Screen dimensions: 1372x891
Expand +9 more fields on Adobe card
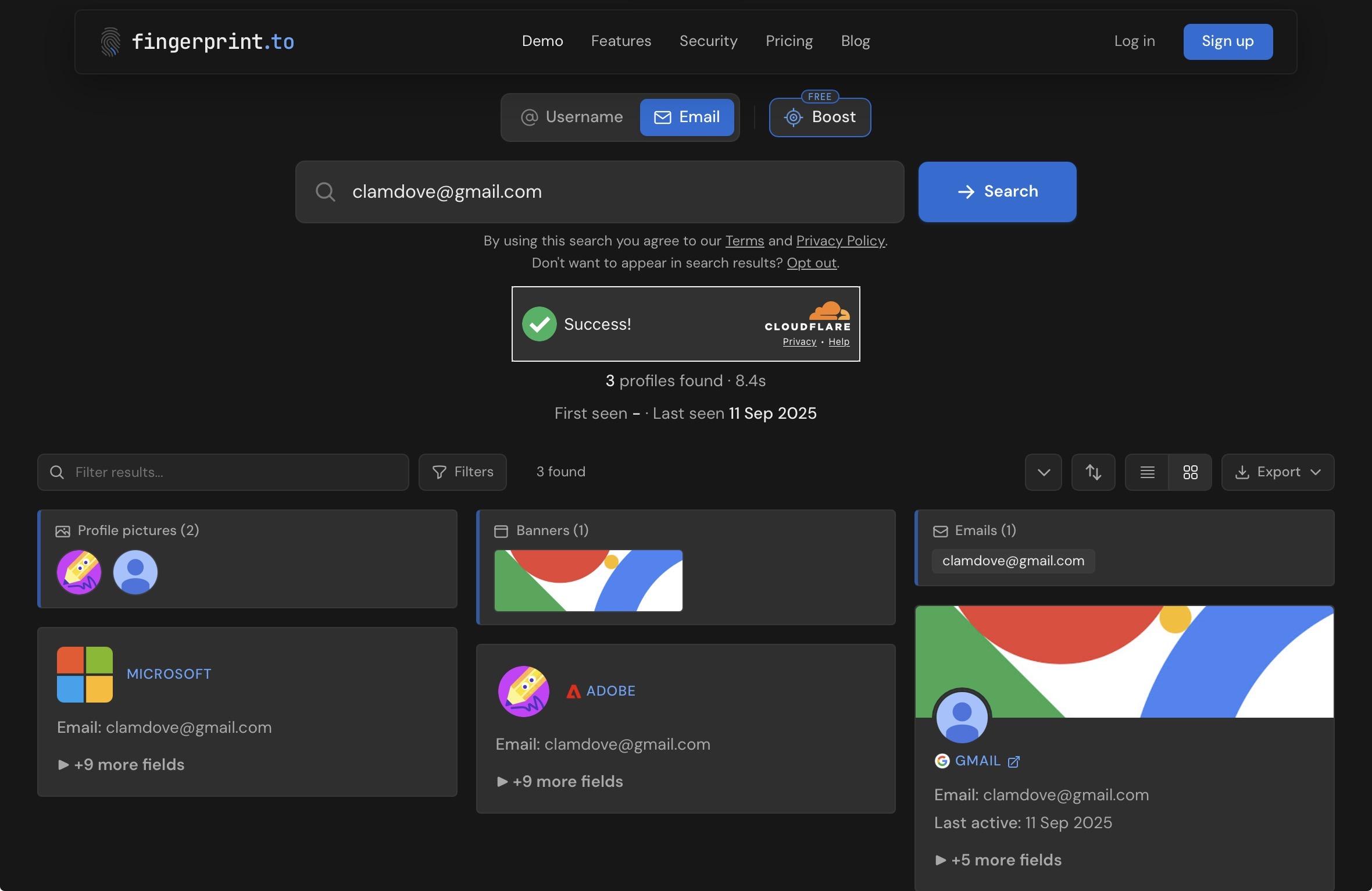click(x=560, y=781)
